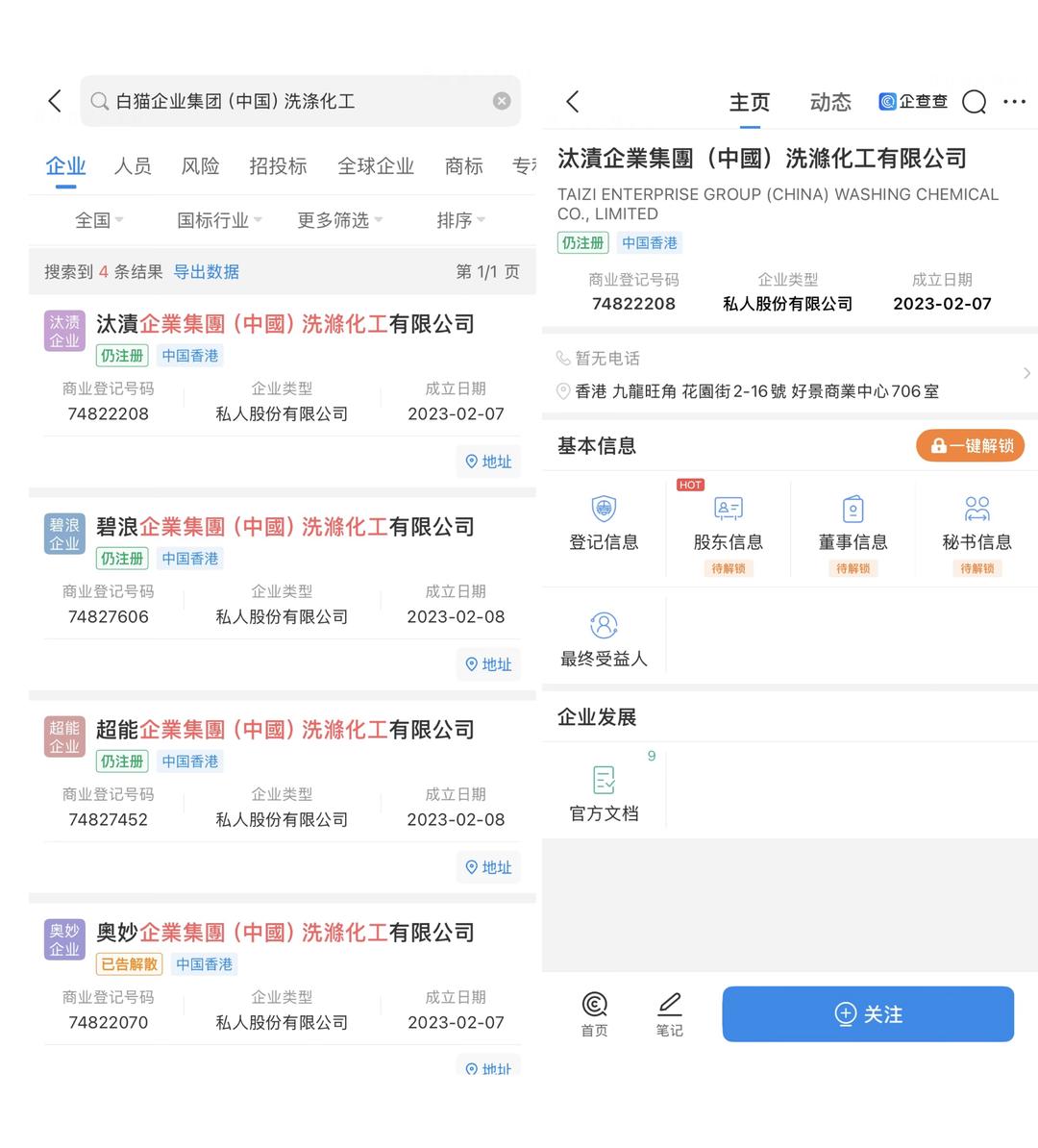Viewport: 1038px width, 1148px height.
Task: Switch to the 动态 tab
Action: point(830,103)
